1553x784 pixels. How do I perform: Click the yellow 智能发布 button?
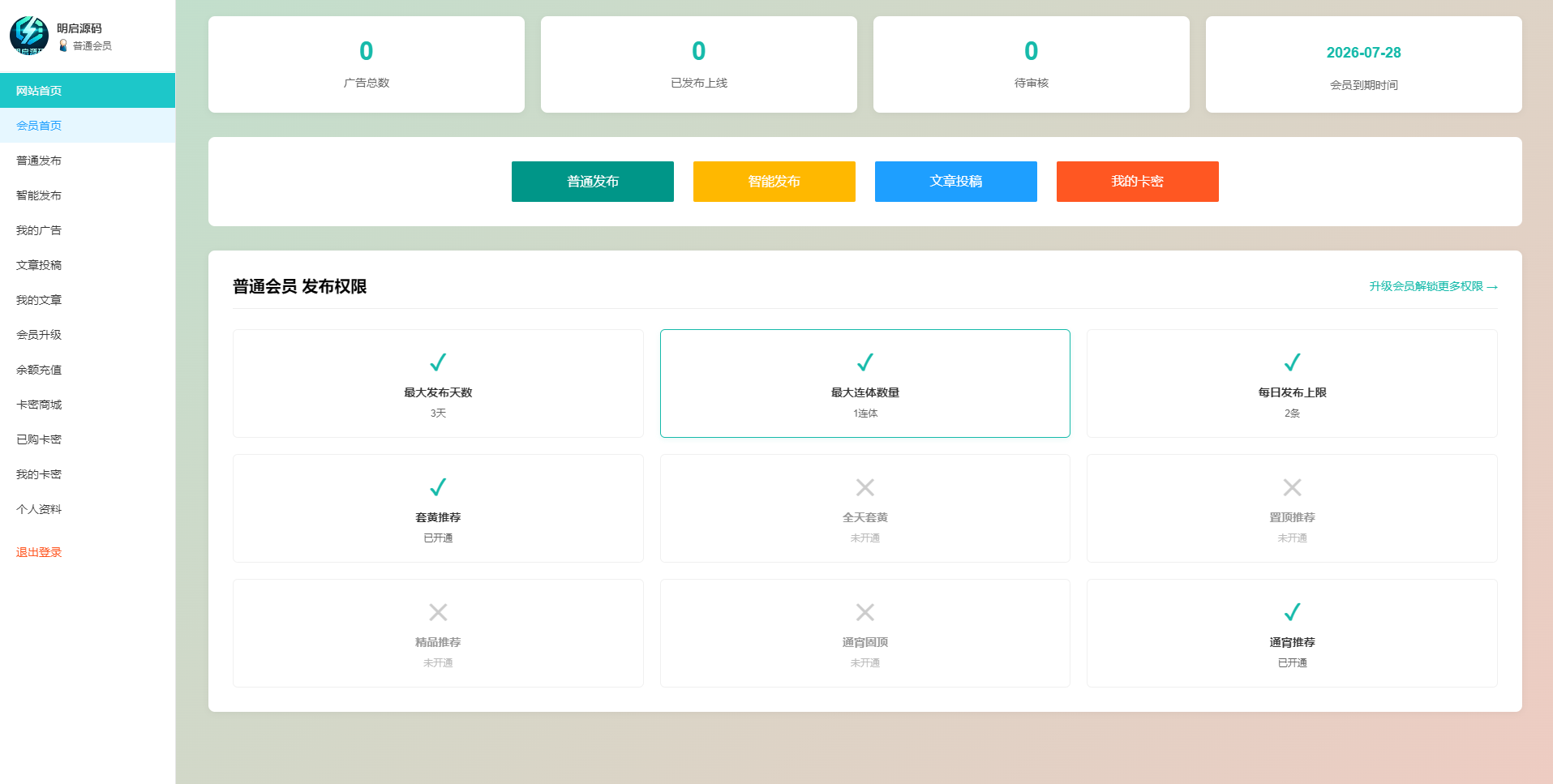pyautogui.click(x=774, y=182)
